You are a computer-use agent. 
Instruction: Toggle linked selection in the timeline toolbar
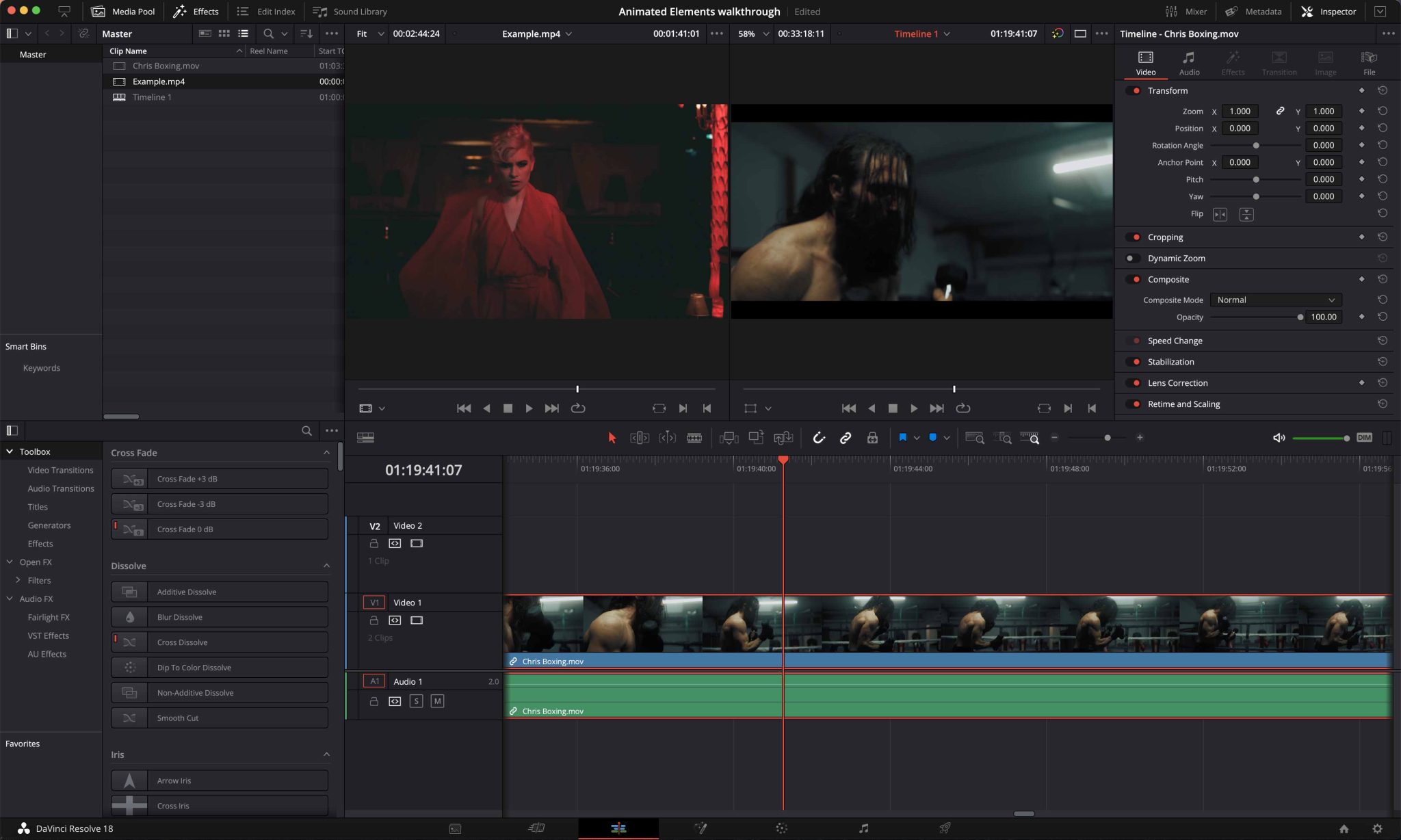click(x=846, y=437)
